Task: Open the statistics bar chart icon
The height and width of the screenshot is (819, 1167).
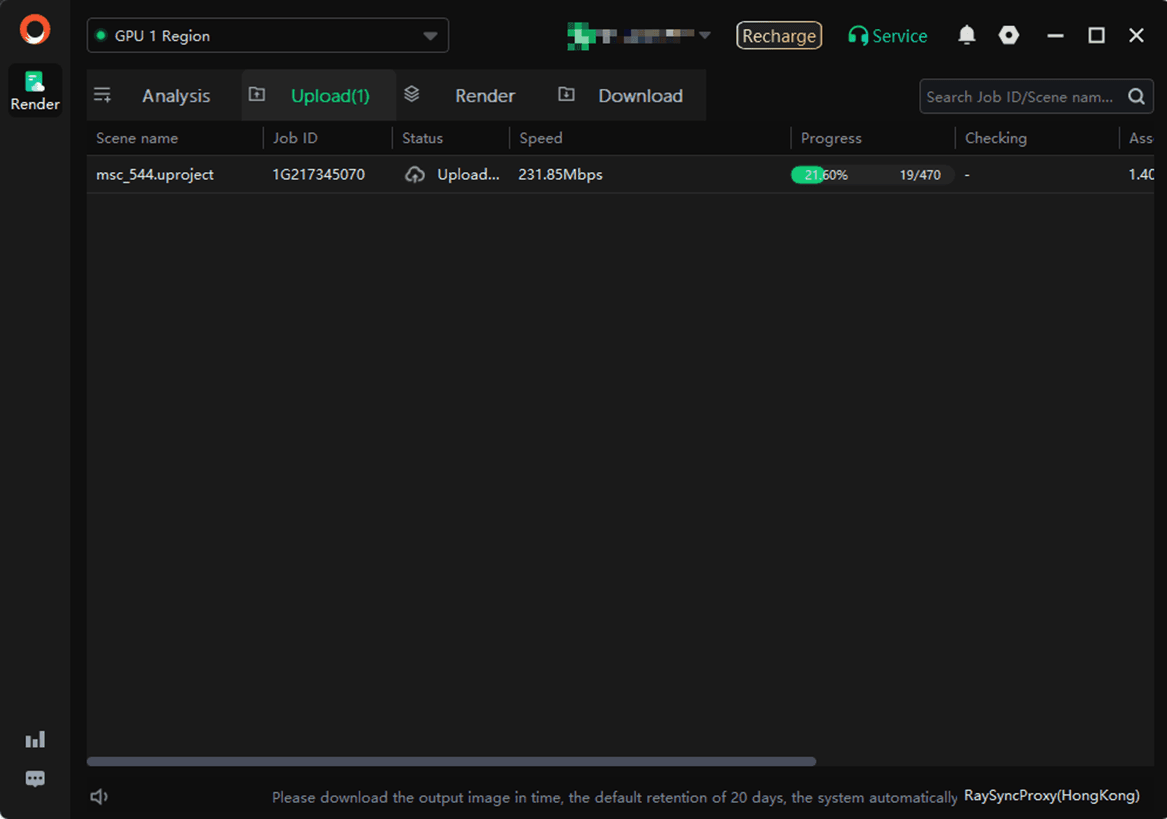Action: (35, 740)
